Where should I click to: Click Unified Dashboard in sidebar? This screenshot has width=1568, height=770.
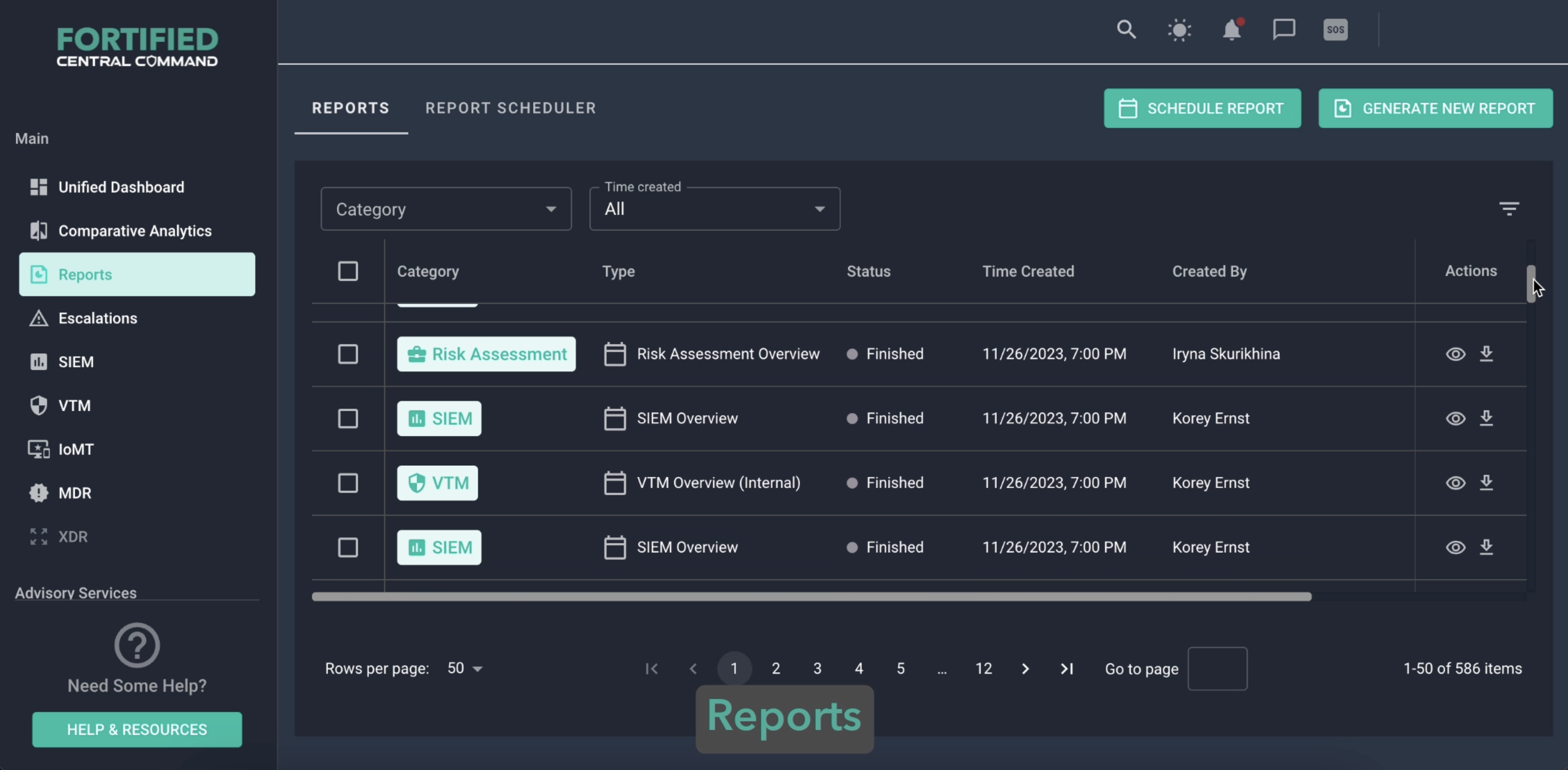point(137,187)
